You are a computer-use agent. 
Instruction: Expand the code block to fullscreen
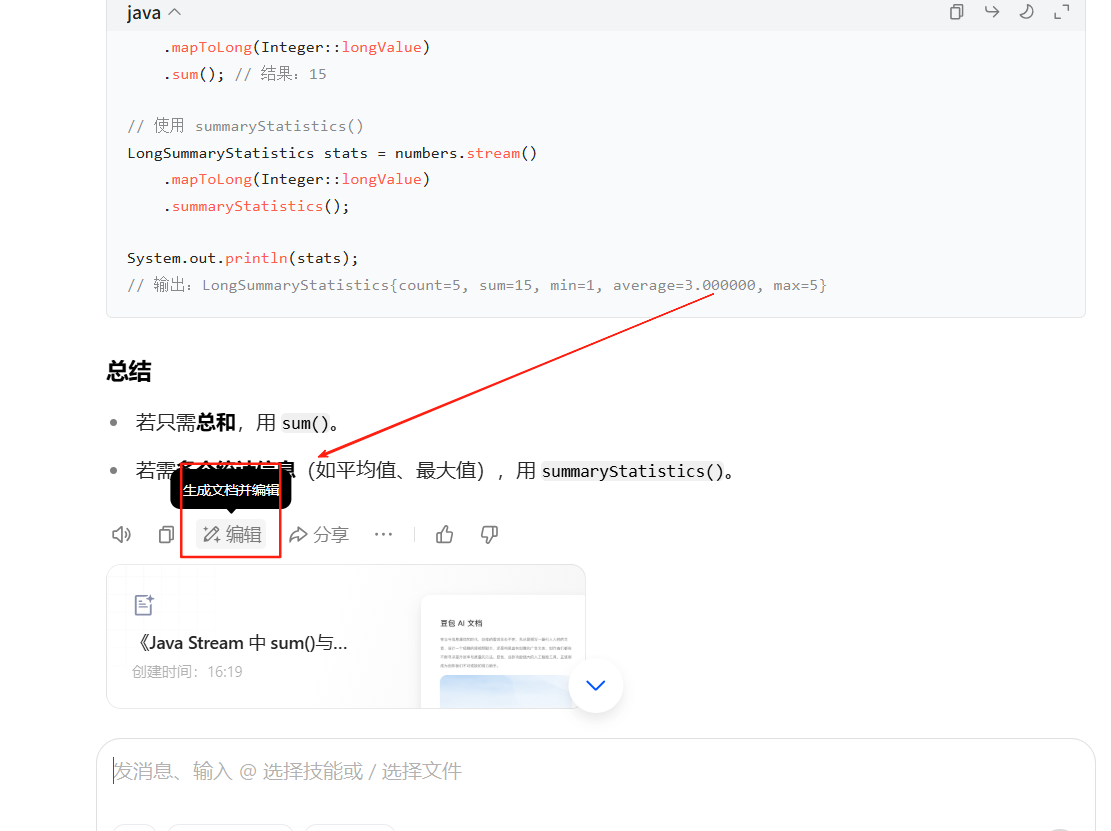tap(1061, 11)
